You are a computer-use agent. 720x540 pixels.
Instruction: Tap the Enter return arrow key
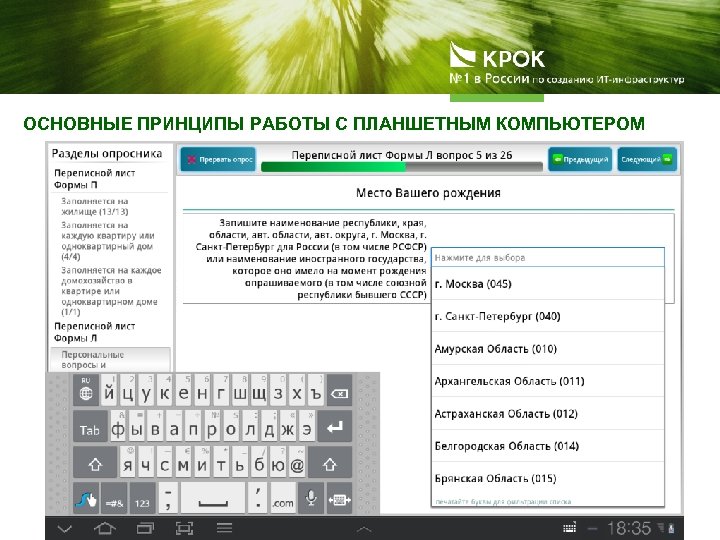tap(335, 427)
